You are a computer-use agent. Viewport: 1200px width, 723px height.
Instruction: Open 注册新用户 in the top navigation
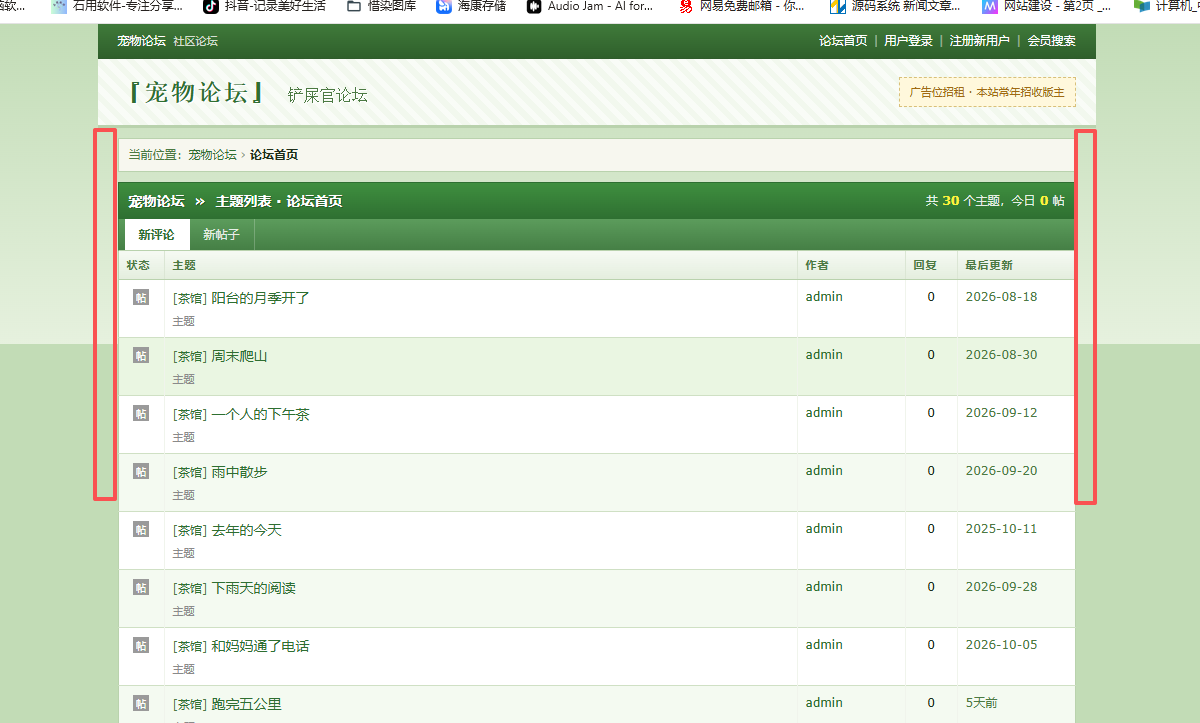tap(980, 41)
